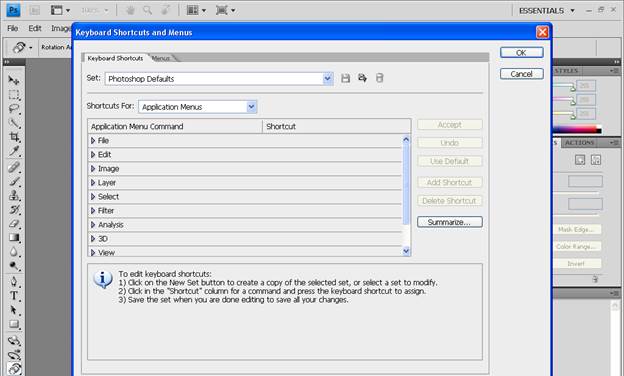This screenshot has width=624, height=376.
Task: Click the Photoshop Ps logo icon
Action: pyautogui.click(x=13, y=10)
